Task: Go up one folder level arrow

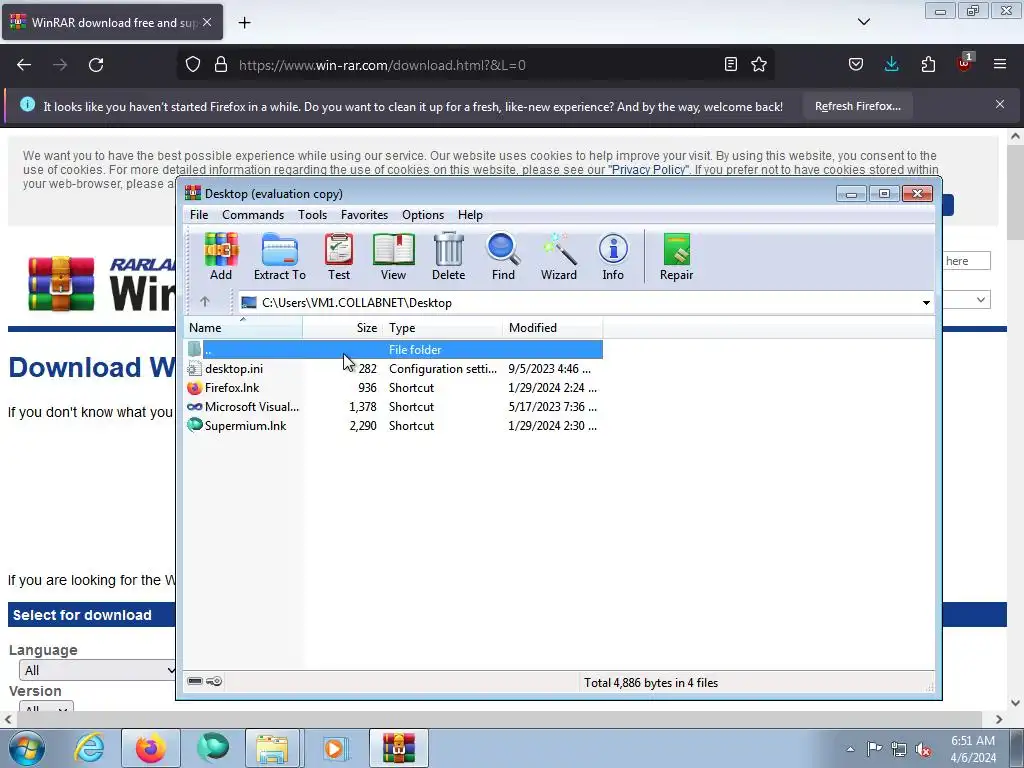Action: tap(204, 302)
